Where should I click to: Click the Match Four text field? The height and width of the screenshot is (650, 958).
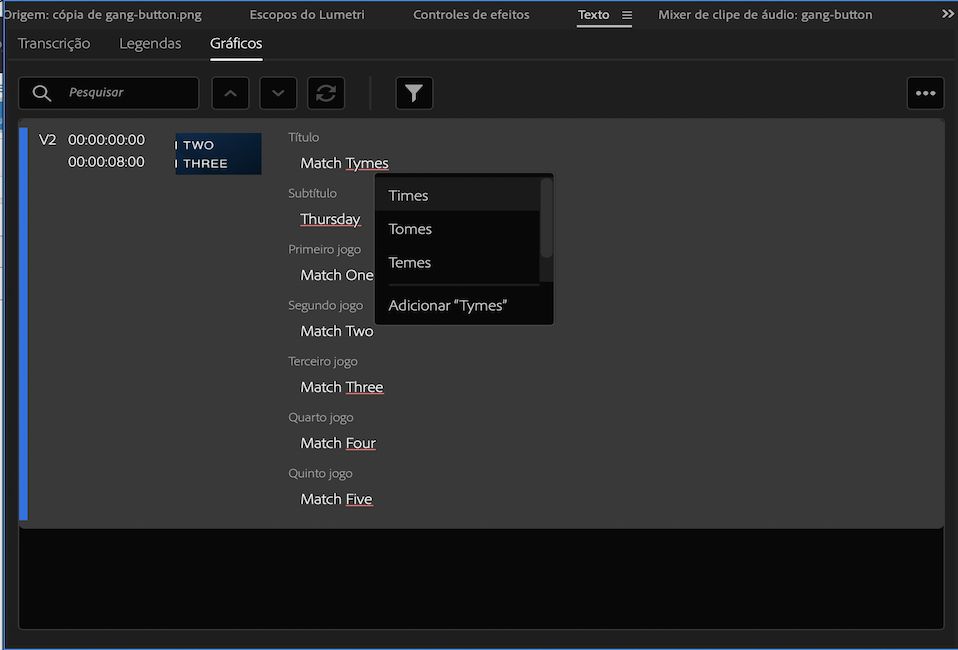pos(338,443)
